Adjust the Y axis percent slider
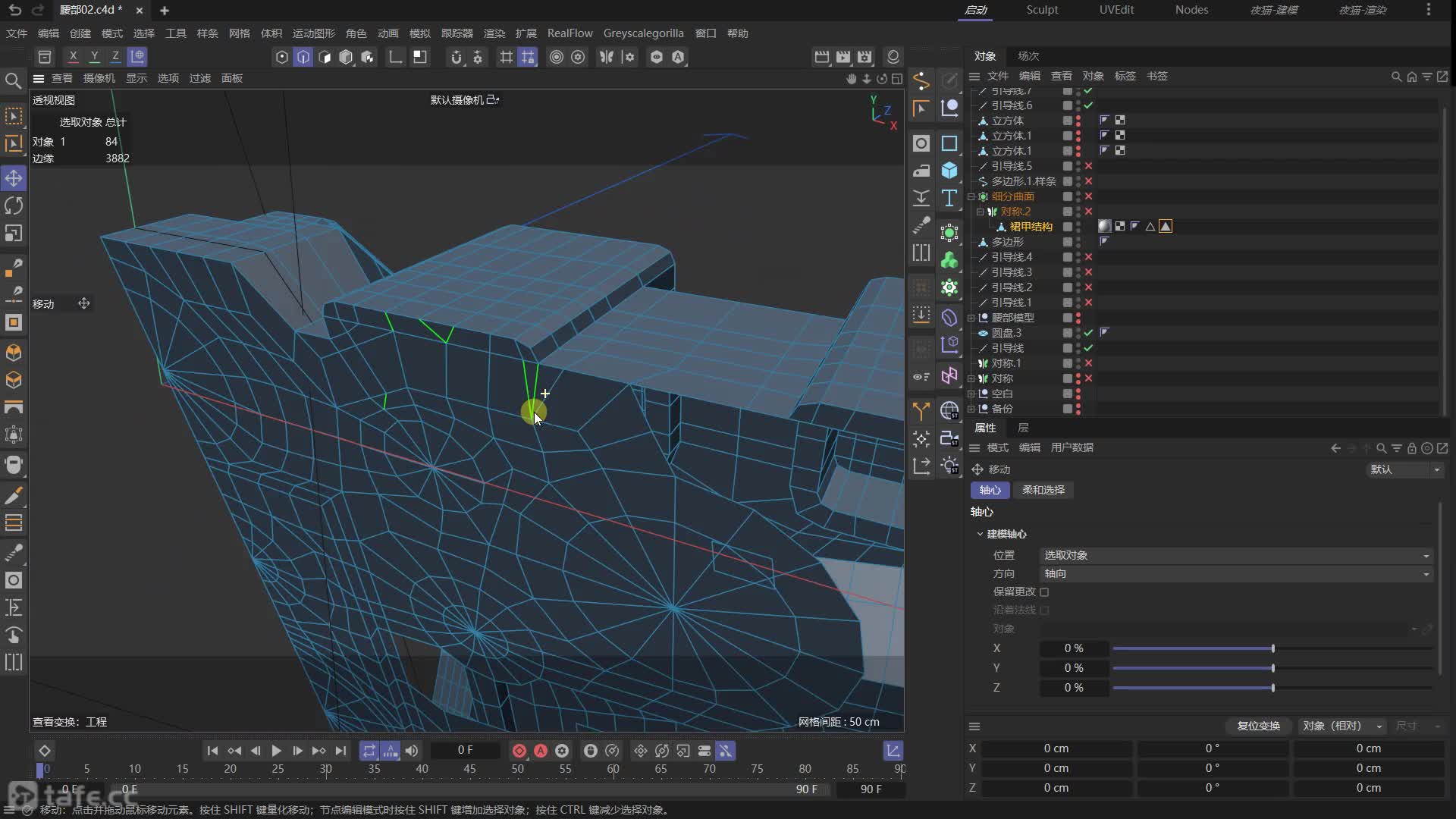1456x819 pixels. (1272, 668)
